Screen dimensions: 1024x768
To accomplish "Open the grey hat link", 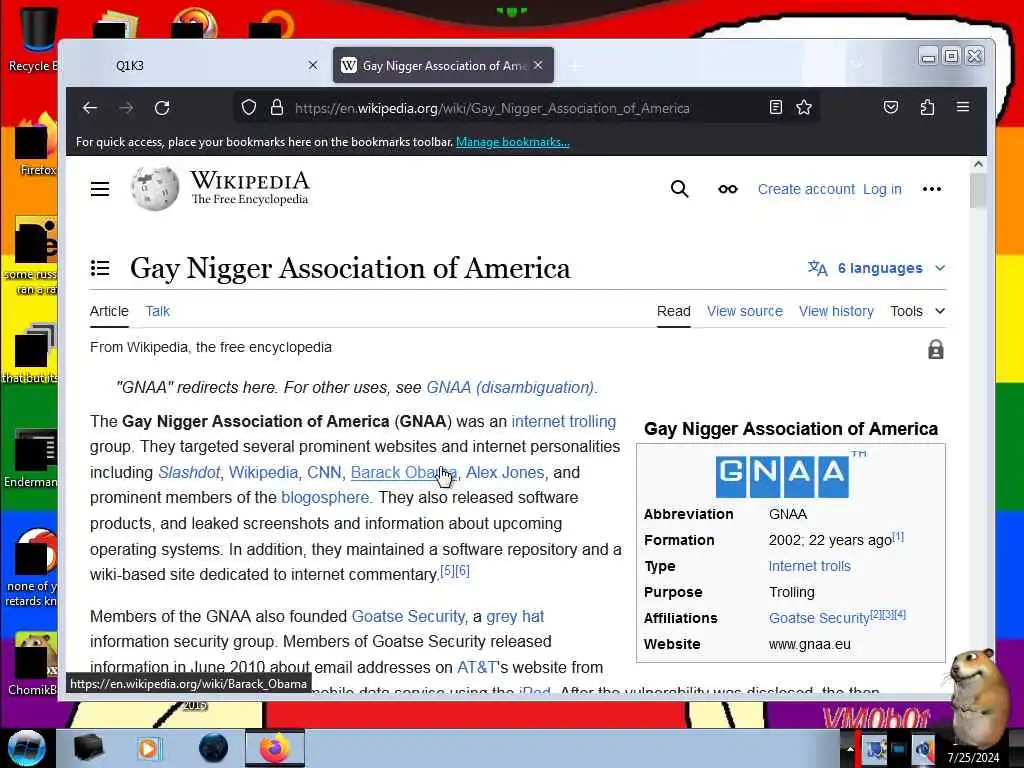I will pyautogui.click(x=515, y=616).
